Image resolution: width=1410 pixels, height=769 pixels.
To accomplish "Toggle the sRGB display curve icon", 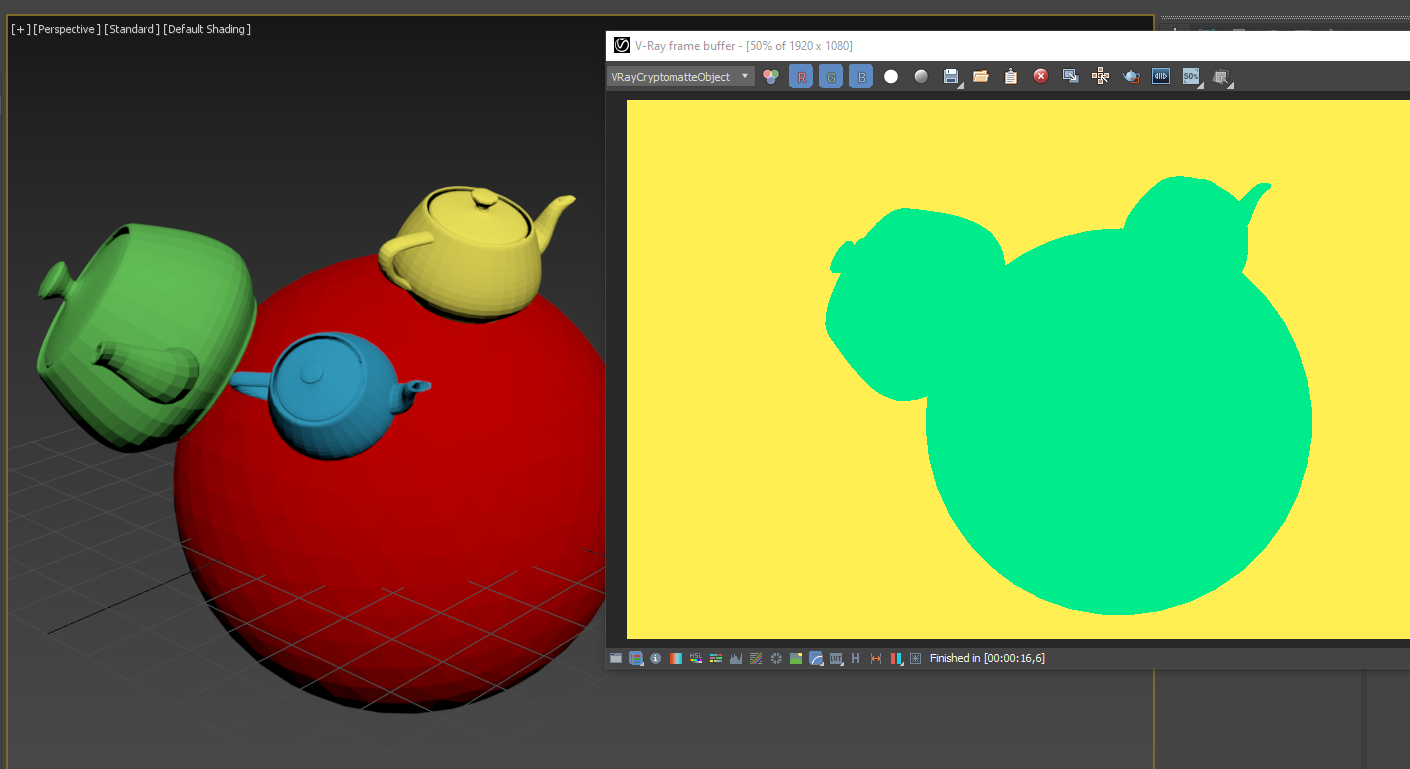I will [816, 658].
